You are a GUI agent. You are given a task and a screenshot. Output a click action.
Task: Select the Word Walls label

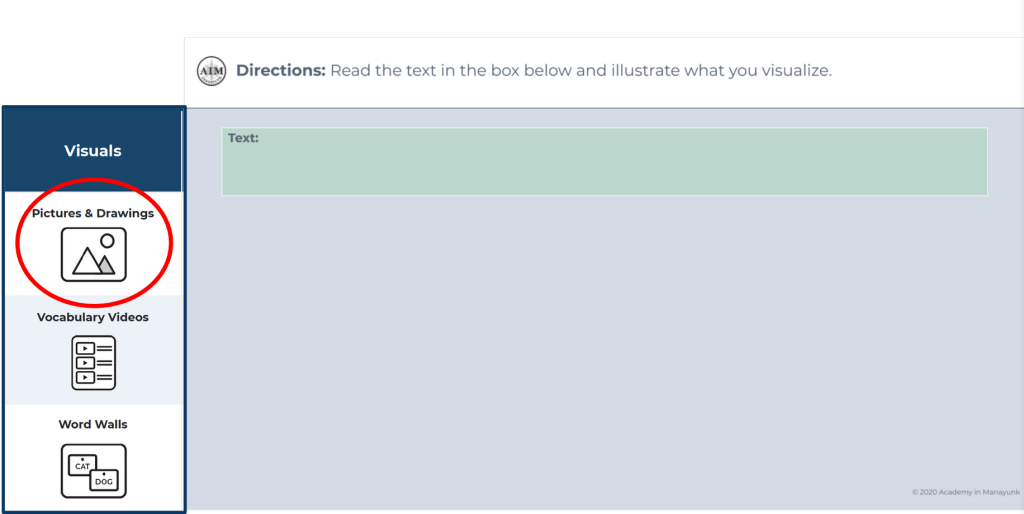[93, 424]
